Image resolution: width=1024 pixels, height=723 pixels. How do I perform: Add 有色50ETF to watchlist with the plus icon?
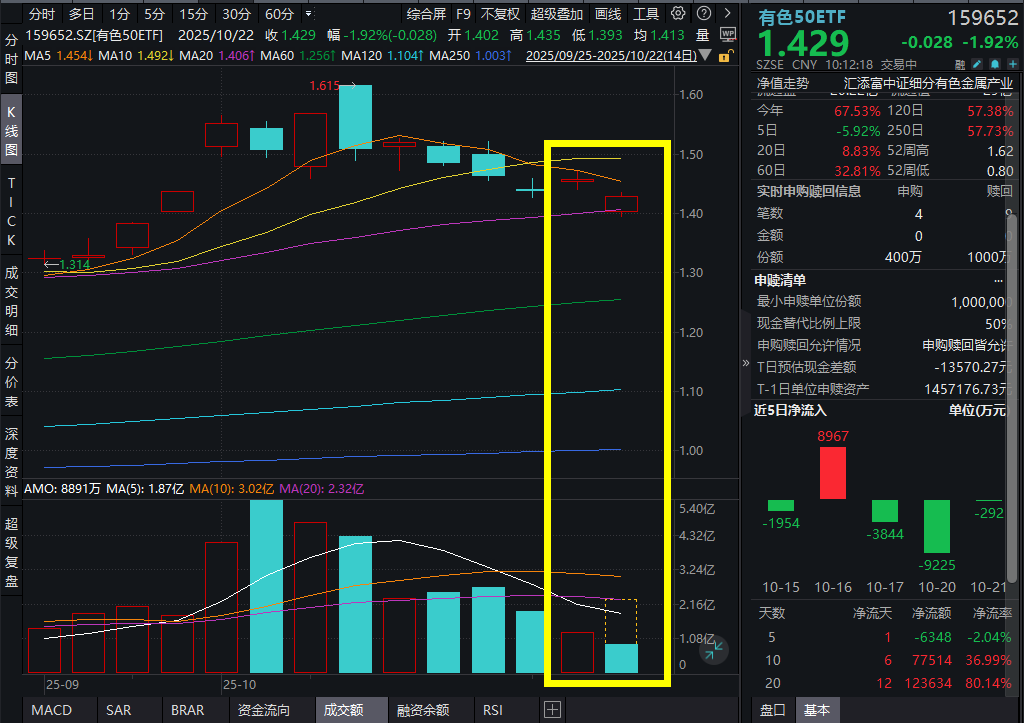(1013, 64)
